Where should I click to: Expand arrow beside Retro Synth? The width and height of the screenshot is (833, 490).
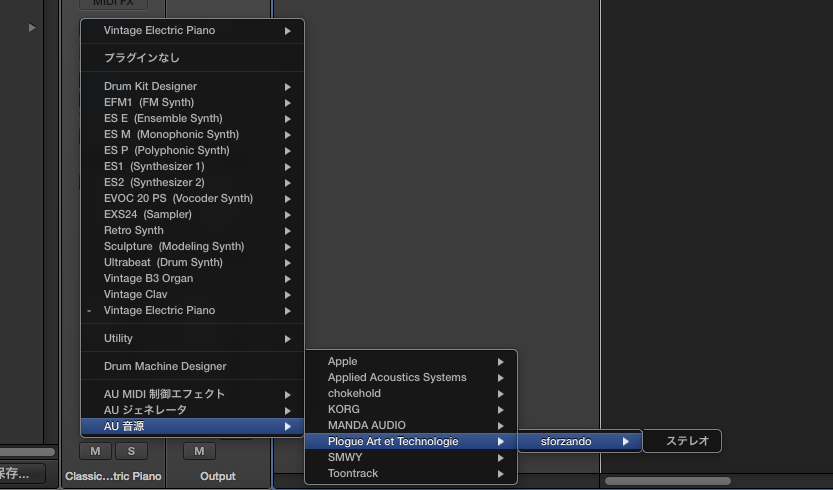(287, 231)
